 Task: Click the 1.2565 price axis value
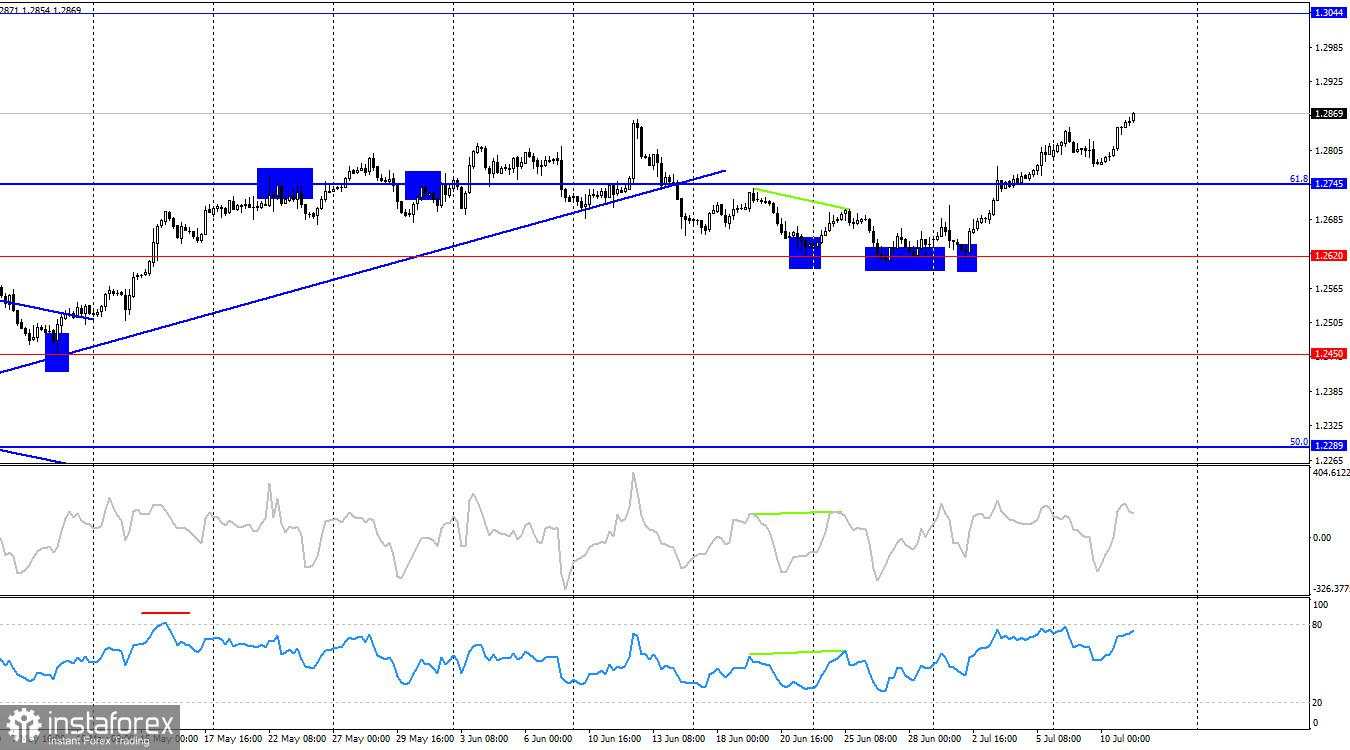(1328, 288)
